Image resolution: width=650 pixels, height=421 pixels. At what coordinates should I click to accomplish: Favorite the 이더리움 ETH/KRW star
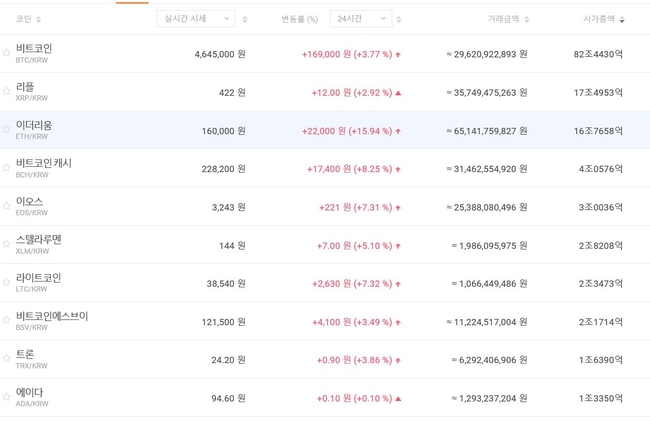(x=6, y=129)
